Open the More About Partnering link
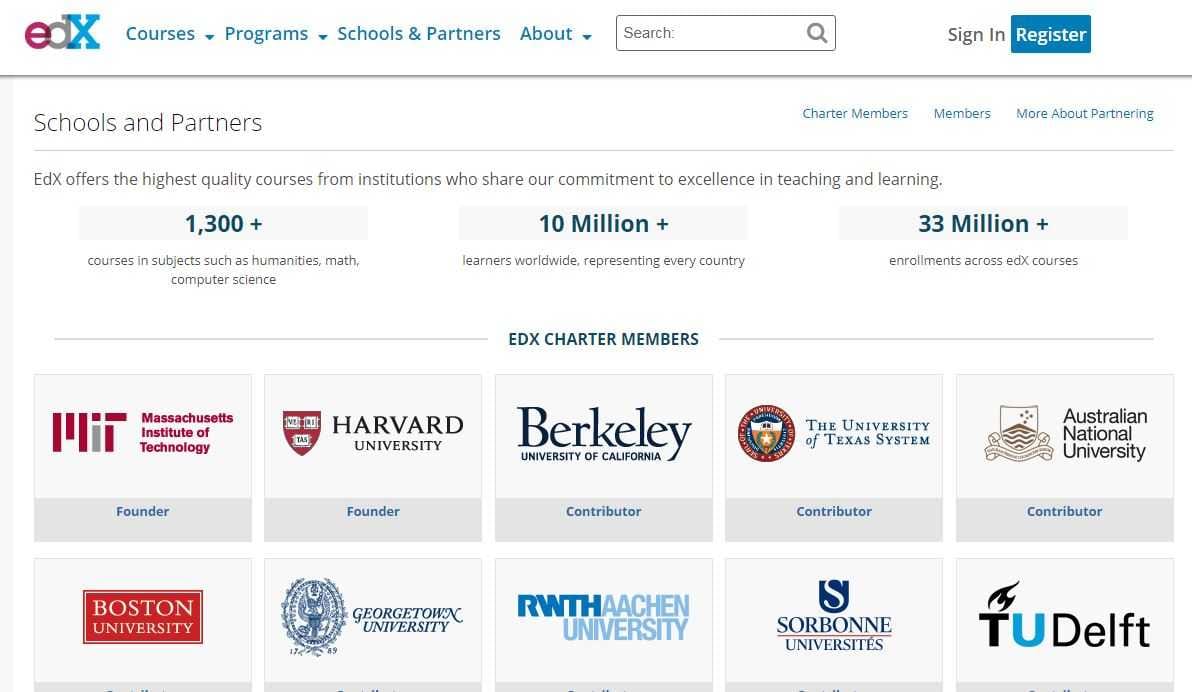The width and height of the screenshot is (1192, 692). (x=1084, y=113)
